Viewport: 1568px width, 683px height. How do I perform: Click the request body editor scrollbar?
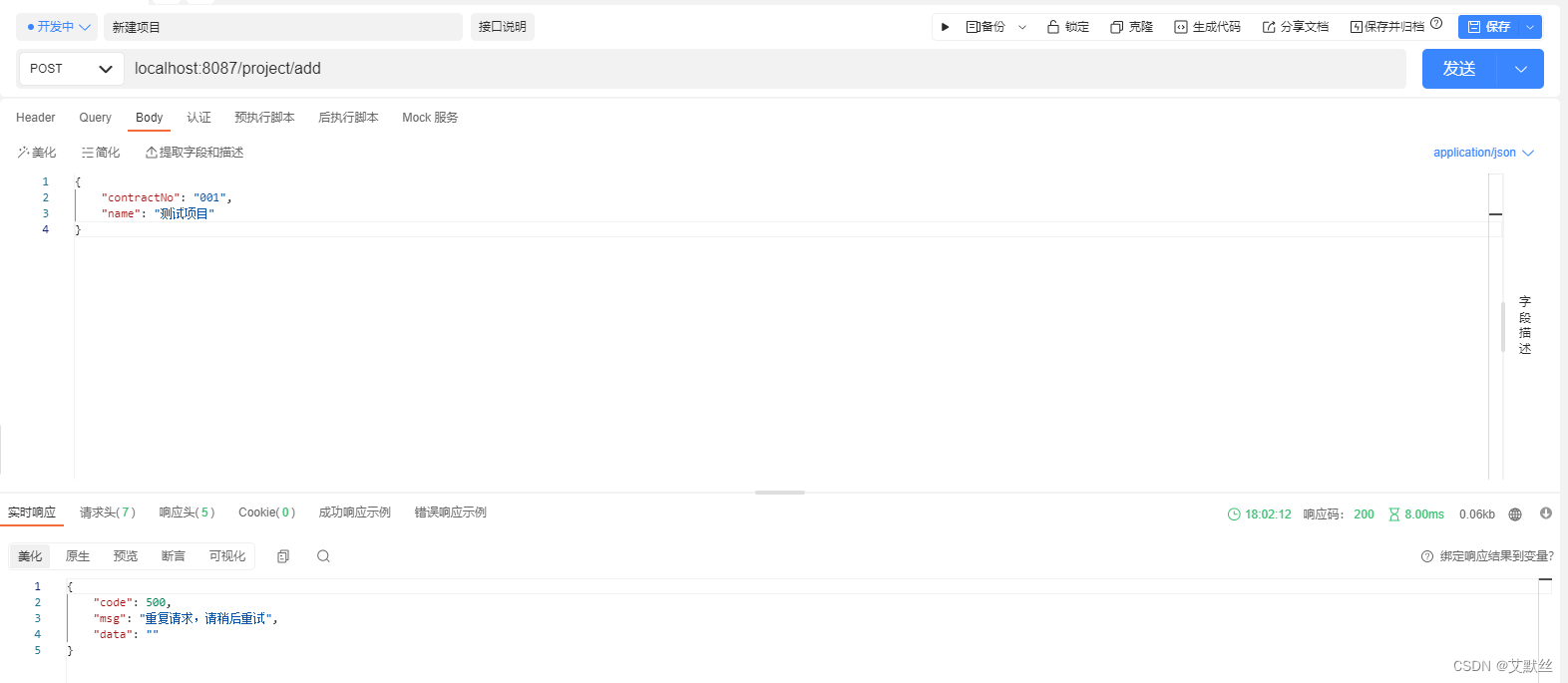click(1503, 327)
